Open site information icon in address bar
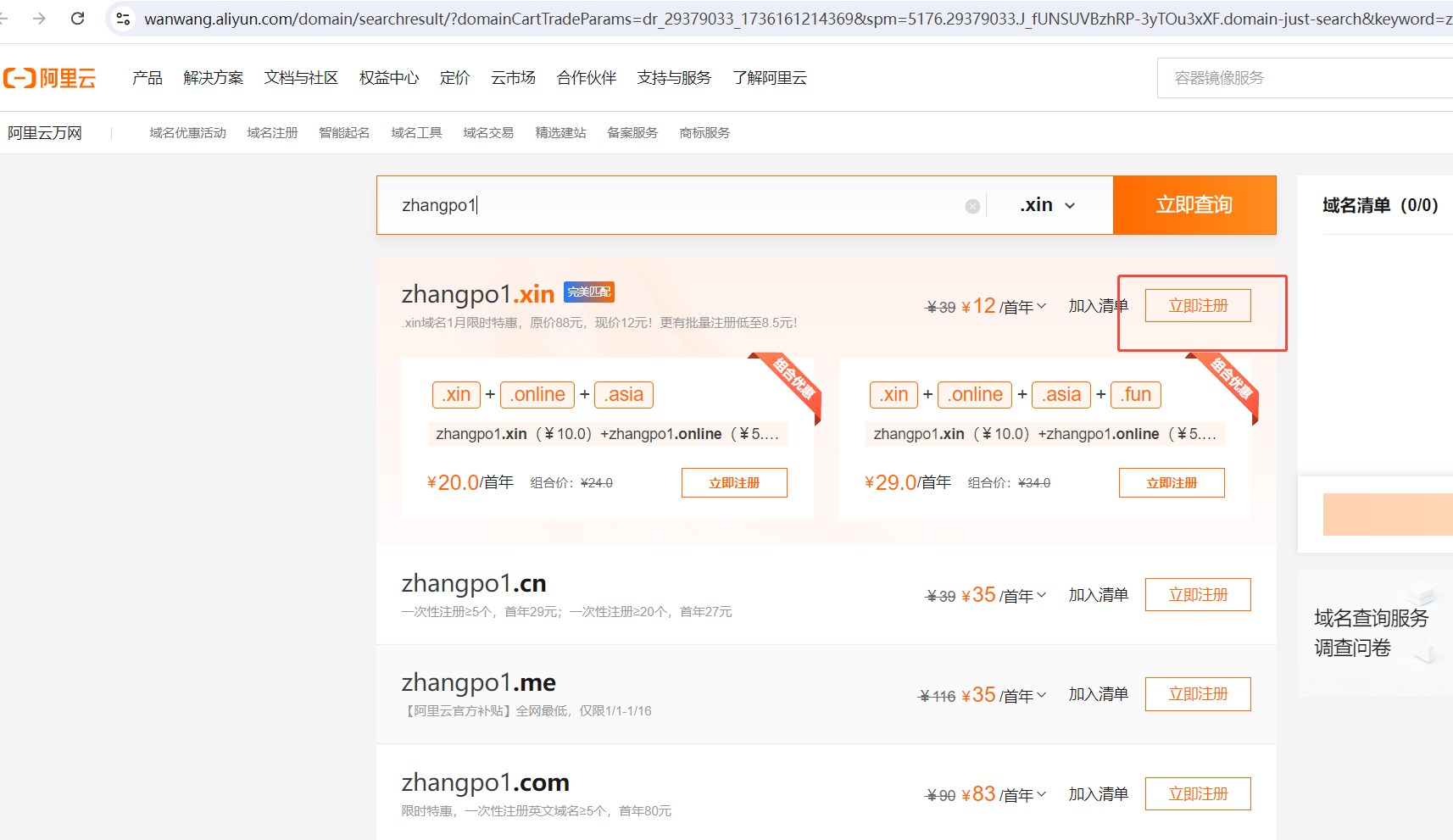The image size is (1453, 840). [x=123, y=18]
